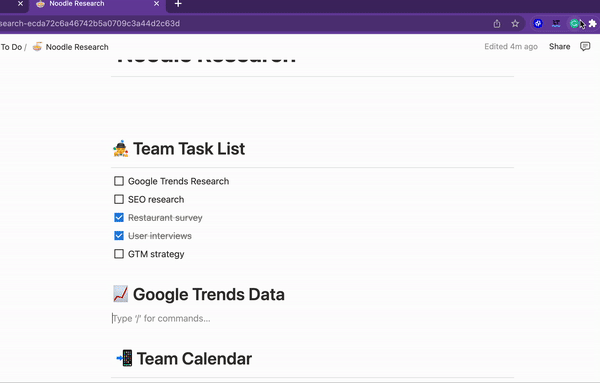Bookmark this page with the star icon

coord(515,24)
